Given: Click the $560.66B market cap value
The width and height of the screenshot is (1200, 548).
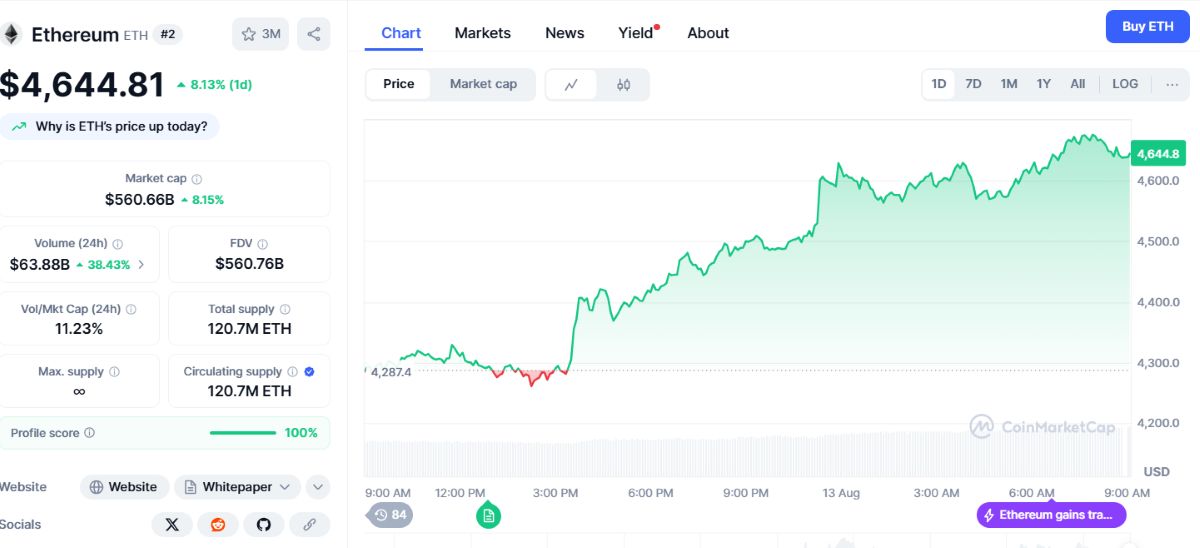Looking at the screenshot, I should [x=140, y=199].
